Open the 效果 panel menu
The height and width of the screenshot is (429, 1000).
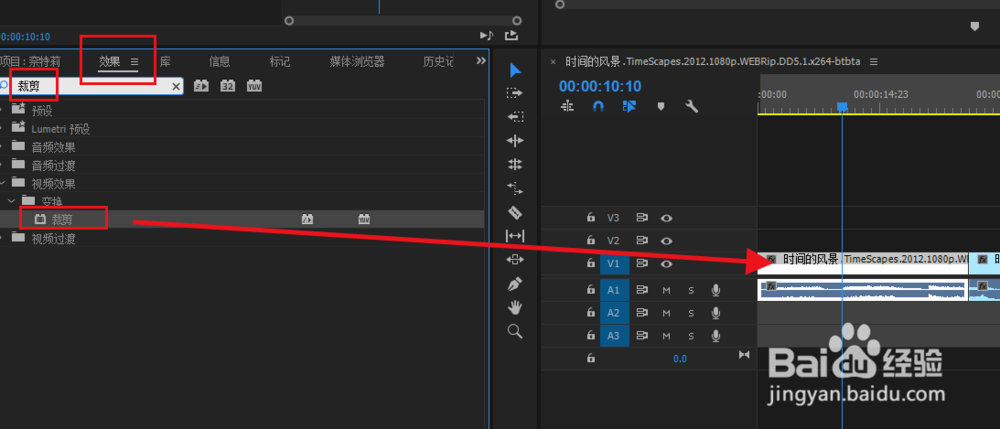click(x=135, y=62)
